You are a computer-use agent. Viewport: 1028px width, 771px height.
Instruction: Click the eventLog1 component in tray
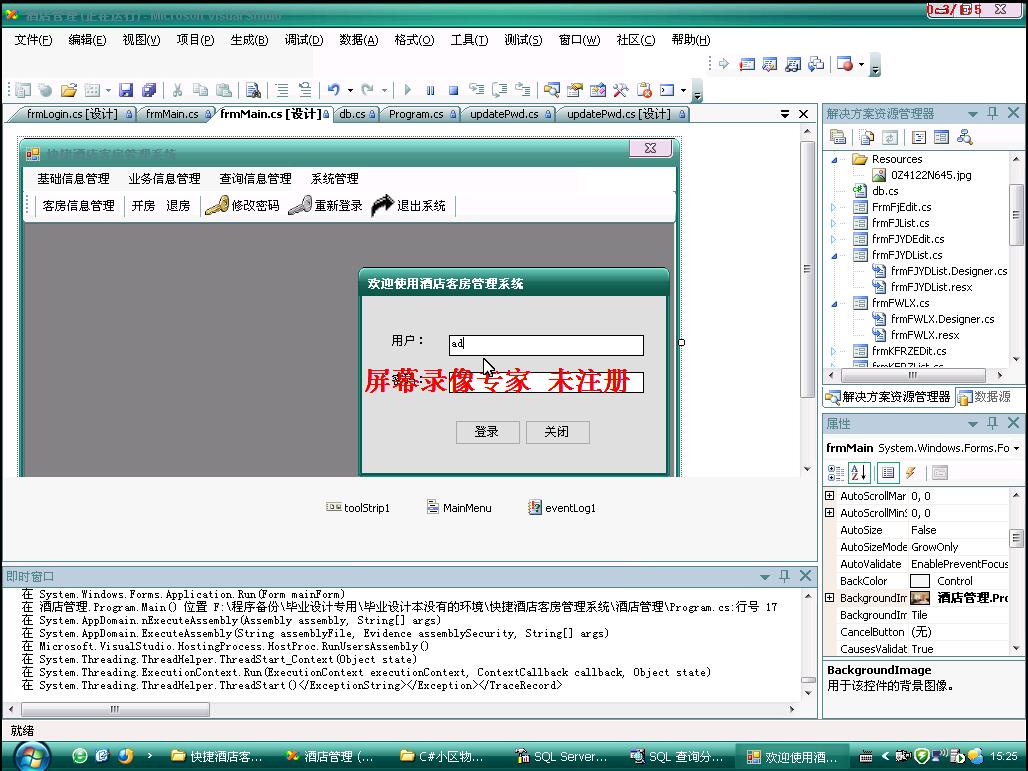coord(562,507)
